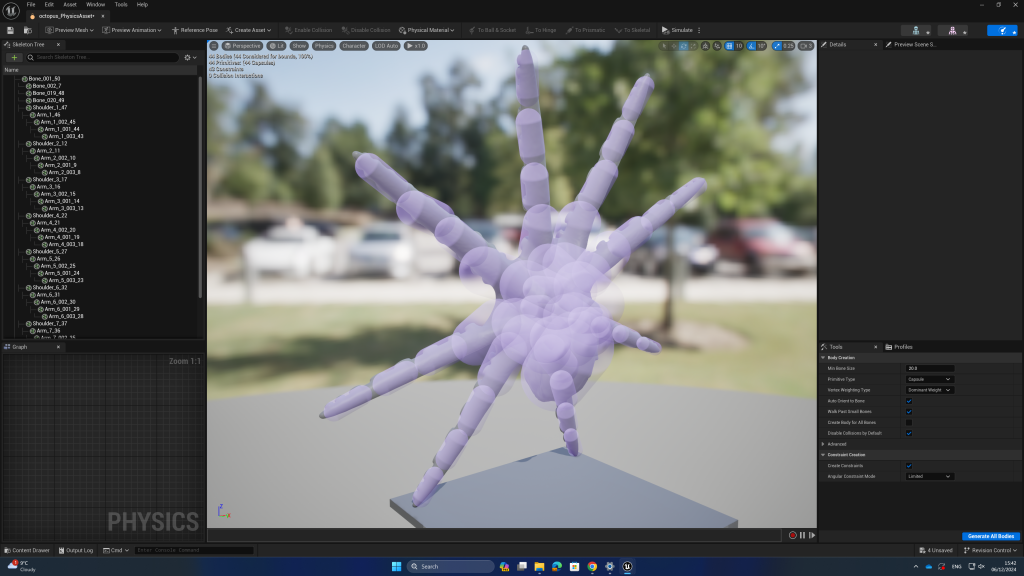
Task: Click the Perspective viewport mode button
Action: click(x=242, y=46)
